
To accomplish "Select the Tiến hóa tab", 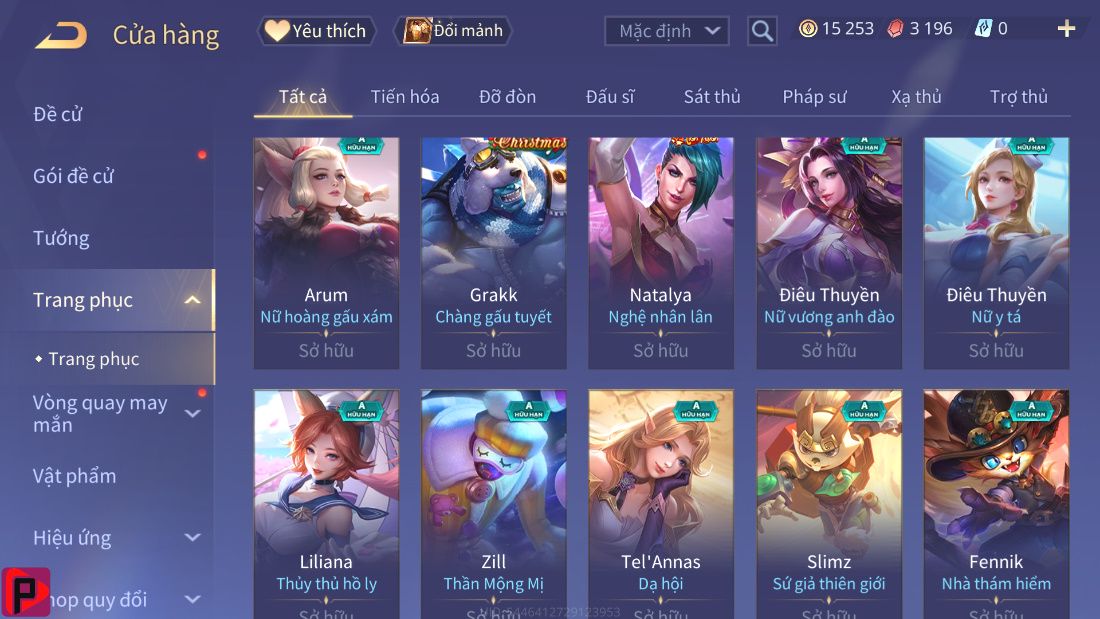I will (x=405, y=97).
